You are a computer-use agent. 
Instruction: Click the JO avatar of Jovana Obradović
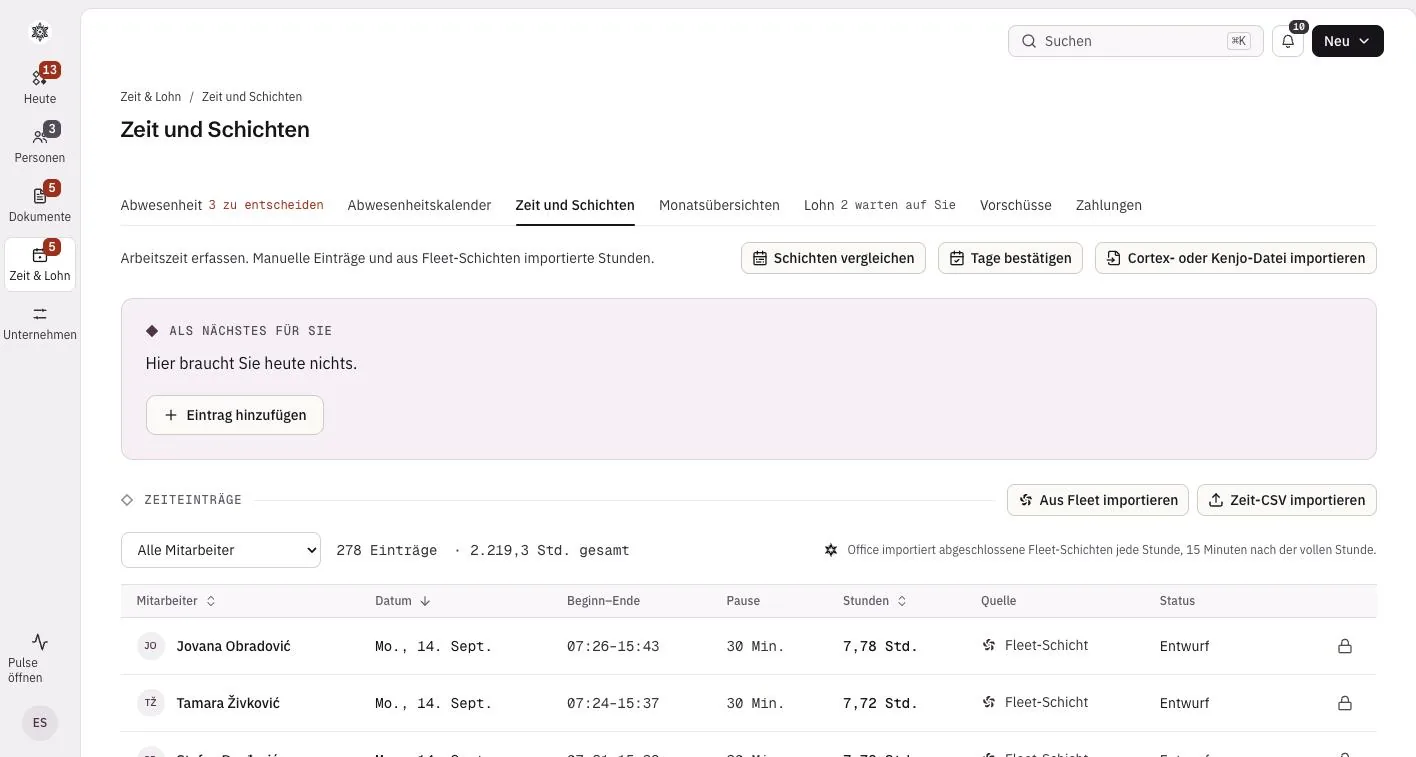click(x=151, y=646)
